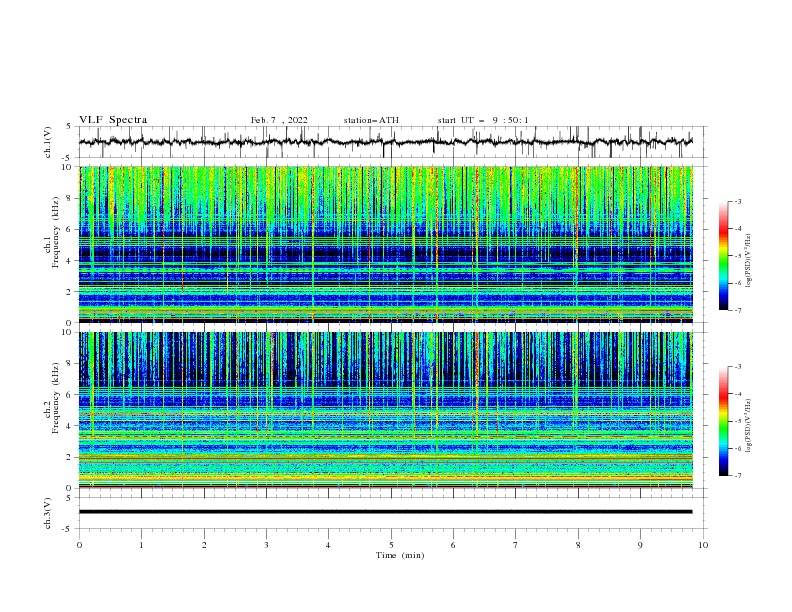This screenshot has width=792, height=612.
Task: Click the 7 minute tick on time axis
Action: (x=516, y=545)
